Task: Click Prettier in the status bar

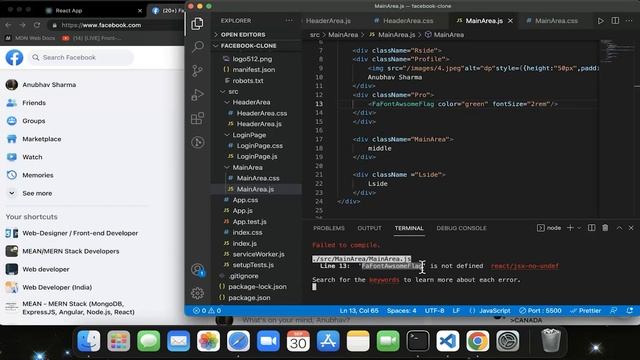Action: pos(586,311)
